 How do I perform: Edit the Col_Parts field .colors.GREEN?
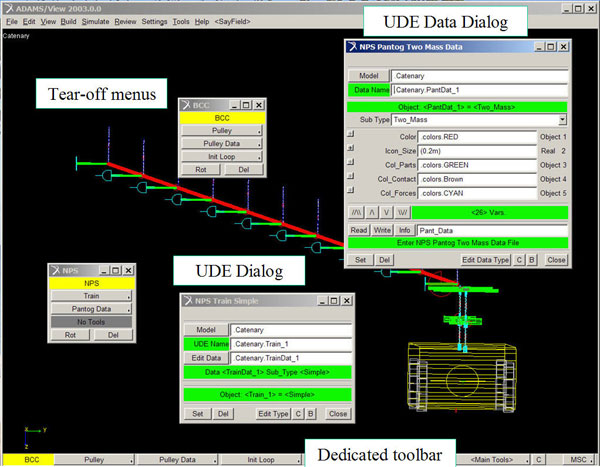coord(477,165)
